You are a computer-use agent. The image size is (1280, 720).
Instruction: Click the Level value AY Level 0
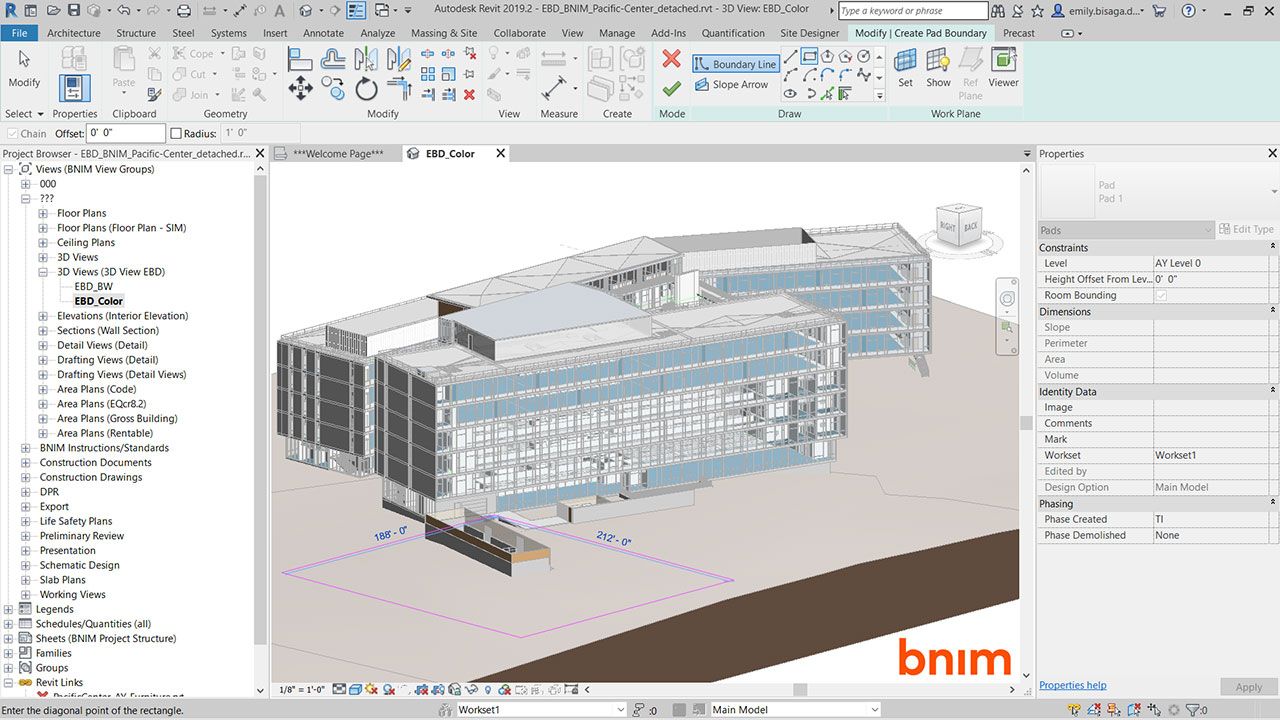coord(1213,263)
